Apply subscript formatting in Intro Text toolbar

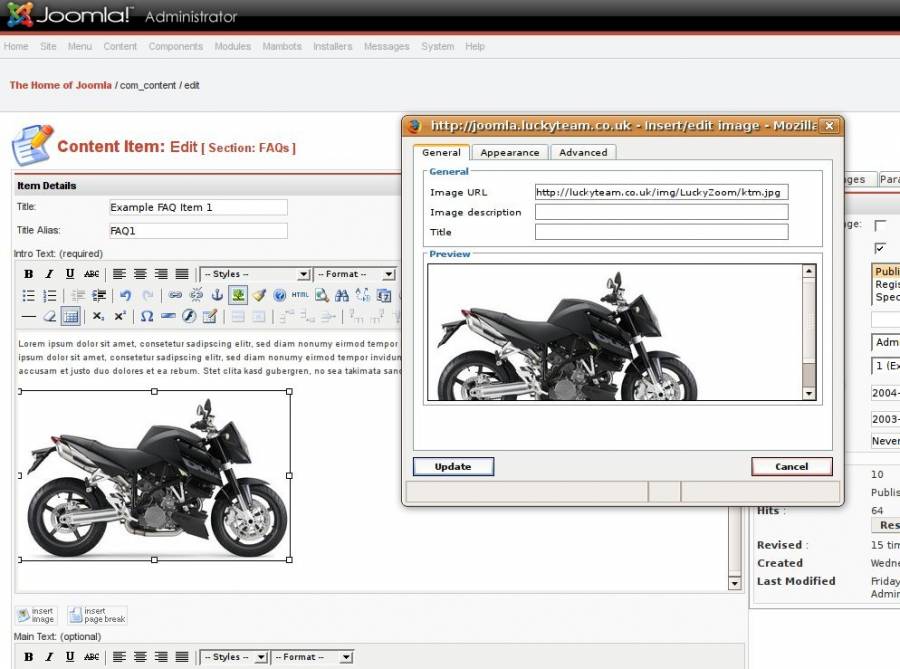click(98, 316)
